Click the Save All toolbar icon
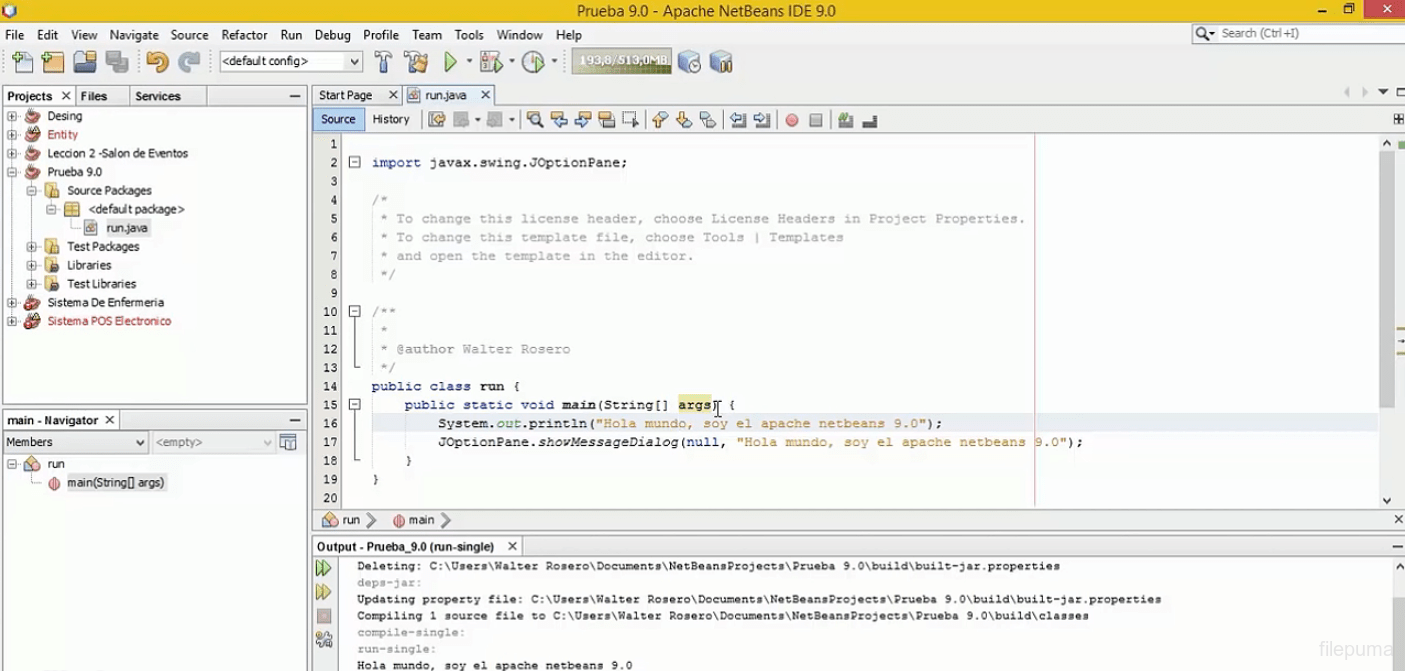 pyautogui.click(x=117, y=62)
